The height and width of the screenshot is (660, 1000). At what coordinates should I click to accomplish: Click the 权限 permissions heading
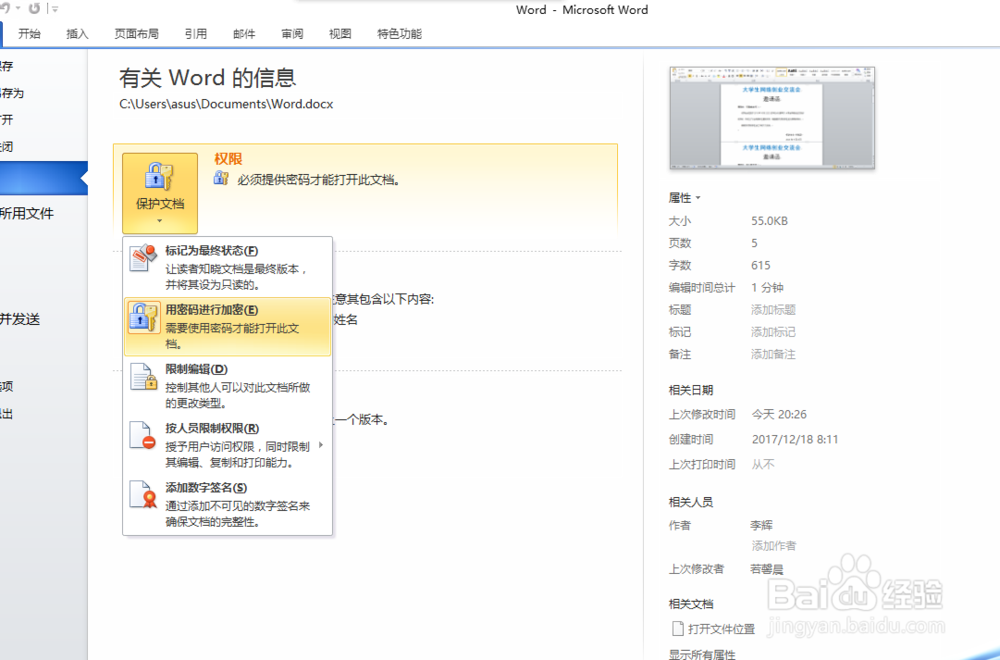coord(228,159)
